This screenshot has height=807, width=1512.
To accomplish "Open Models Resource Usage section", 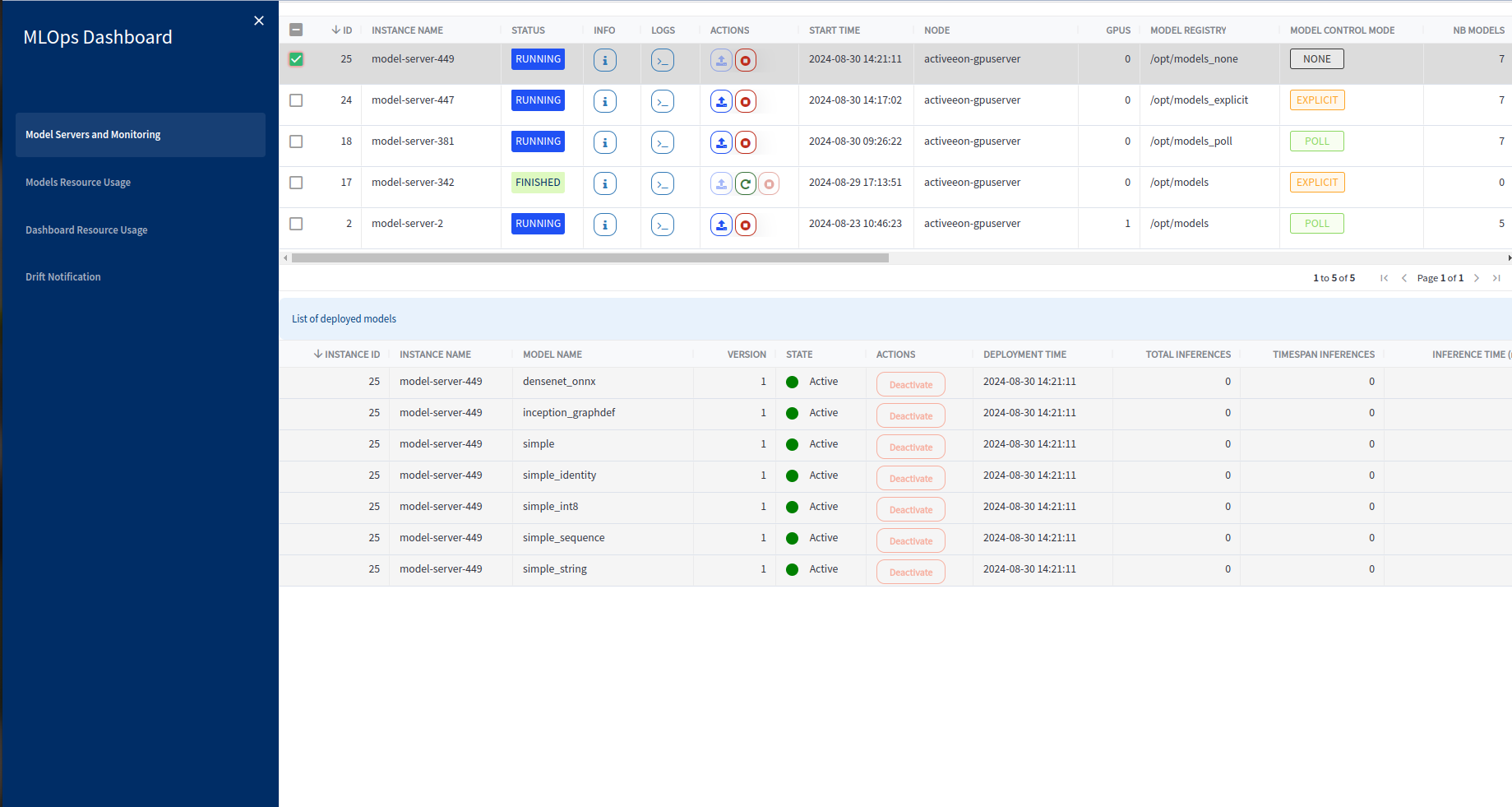I will pos(78,183).
